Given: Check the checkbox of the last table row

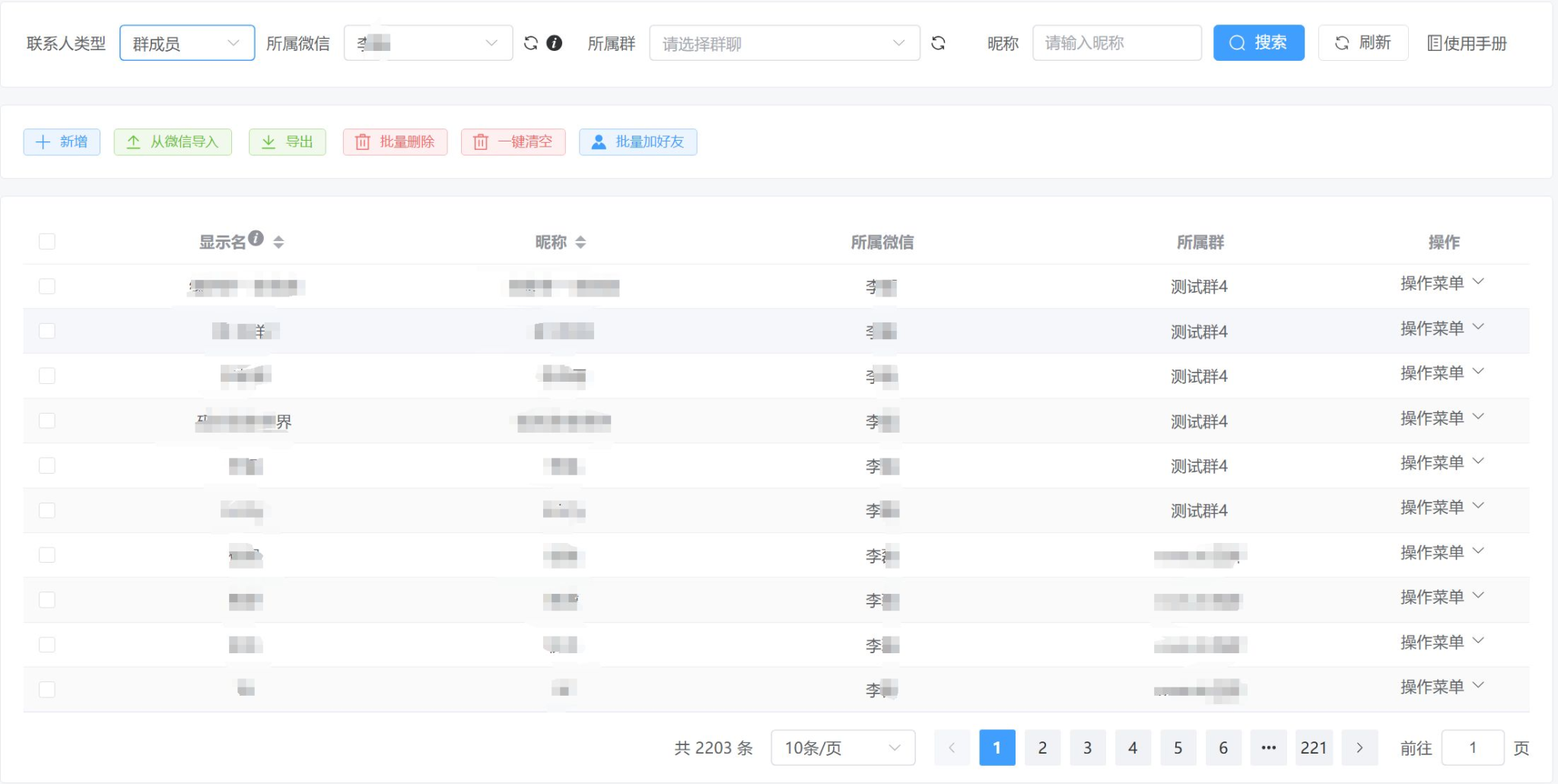Looking at the screenshot, I should (47, 688).
